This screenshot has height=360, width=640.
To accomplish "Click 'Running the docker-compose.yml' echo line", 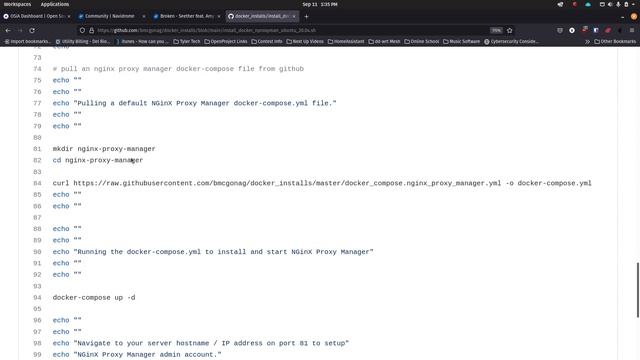I will 213,252.
